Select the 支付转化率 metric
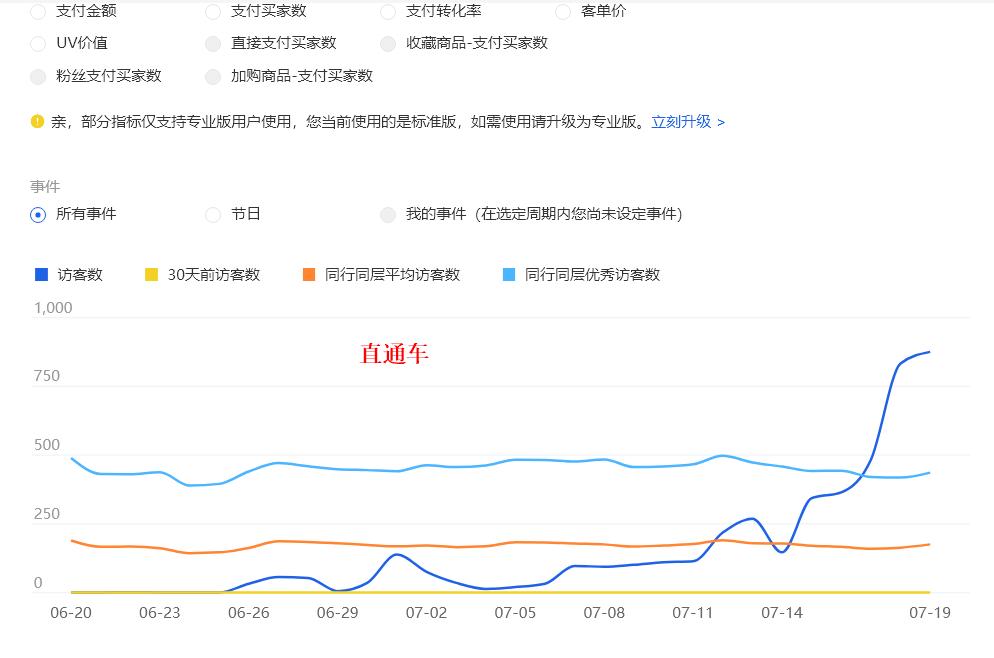994x658 pixels. [x=387, y=11]
